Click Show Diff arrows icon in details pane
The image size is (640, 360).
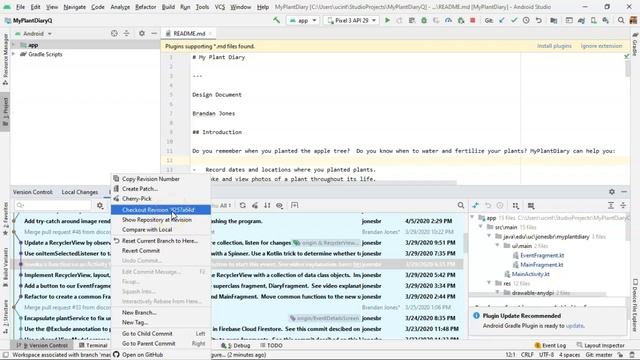tap(476, 205)
